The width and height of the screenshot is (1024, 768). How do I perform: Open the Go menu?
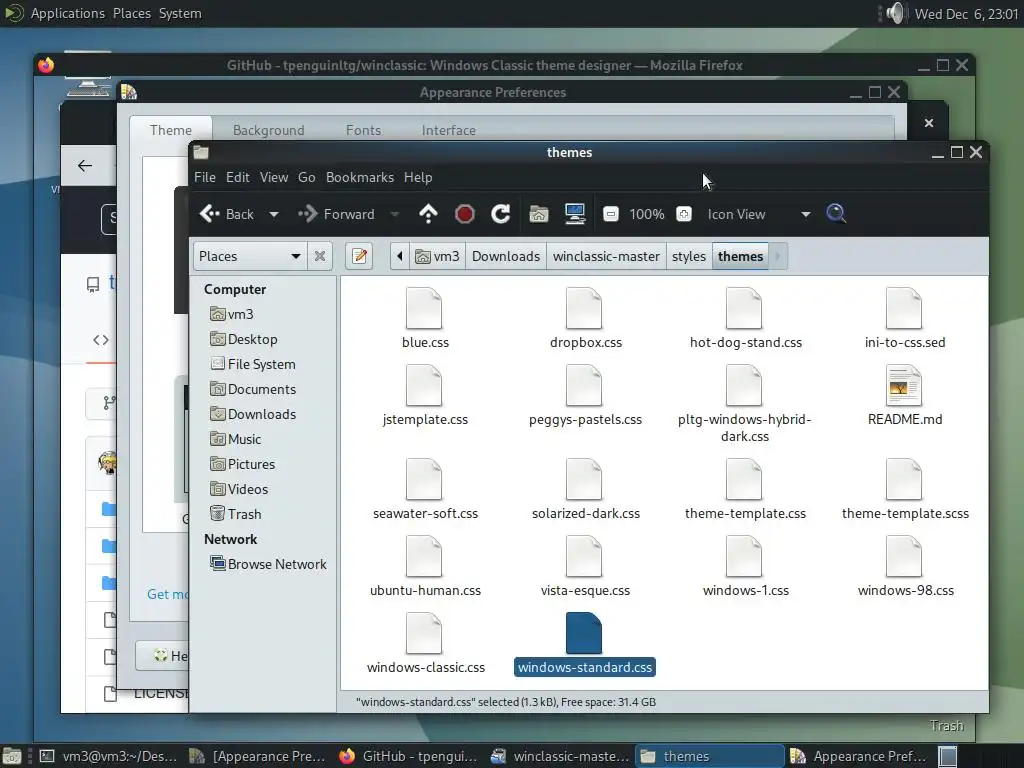306,177
